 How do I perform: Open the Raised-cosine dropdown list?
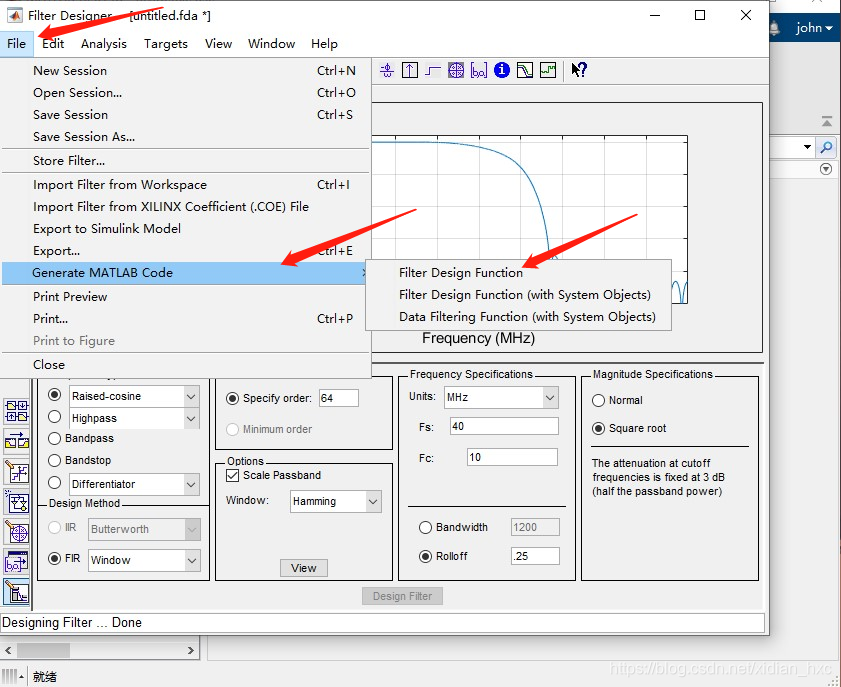[191, 396]
